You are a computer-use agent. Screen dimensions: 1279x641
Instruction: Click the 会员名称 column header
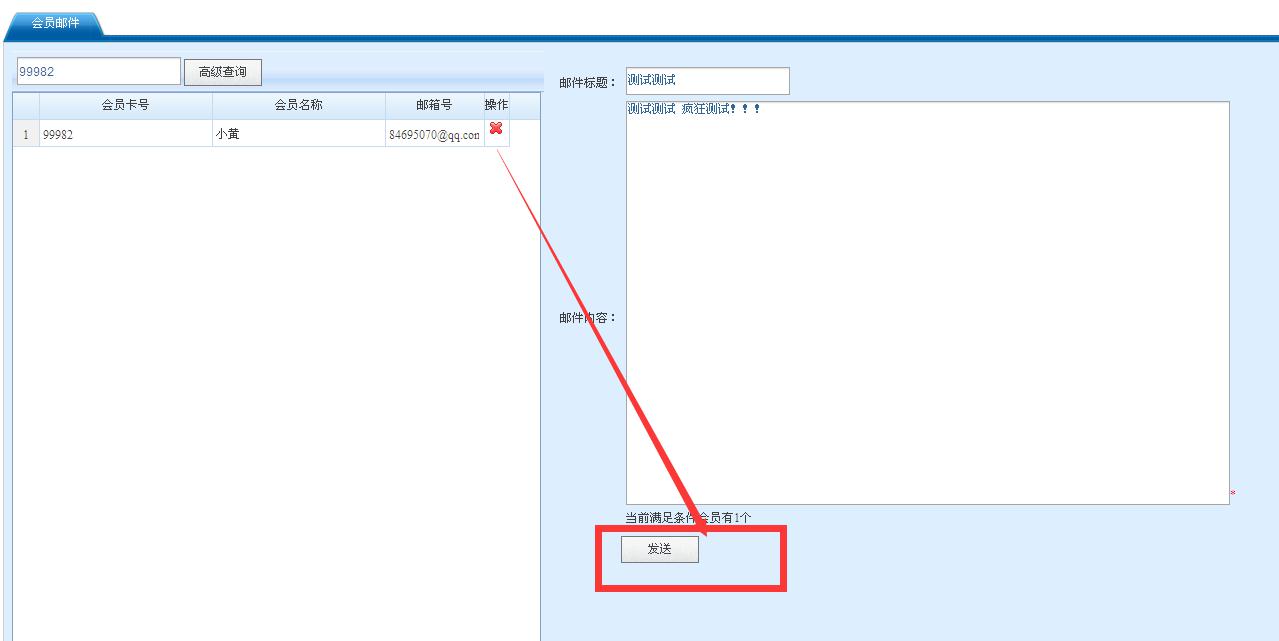click(x=298, y=105)
